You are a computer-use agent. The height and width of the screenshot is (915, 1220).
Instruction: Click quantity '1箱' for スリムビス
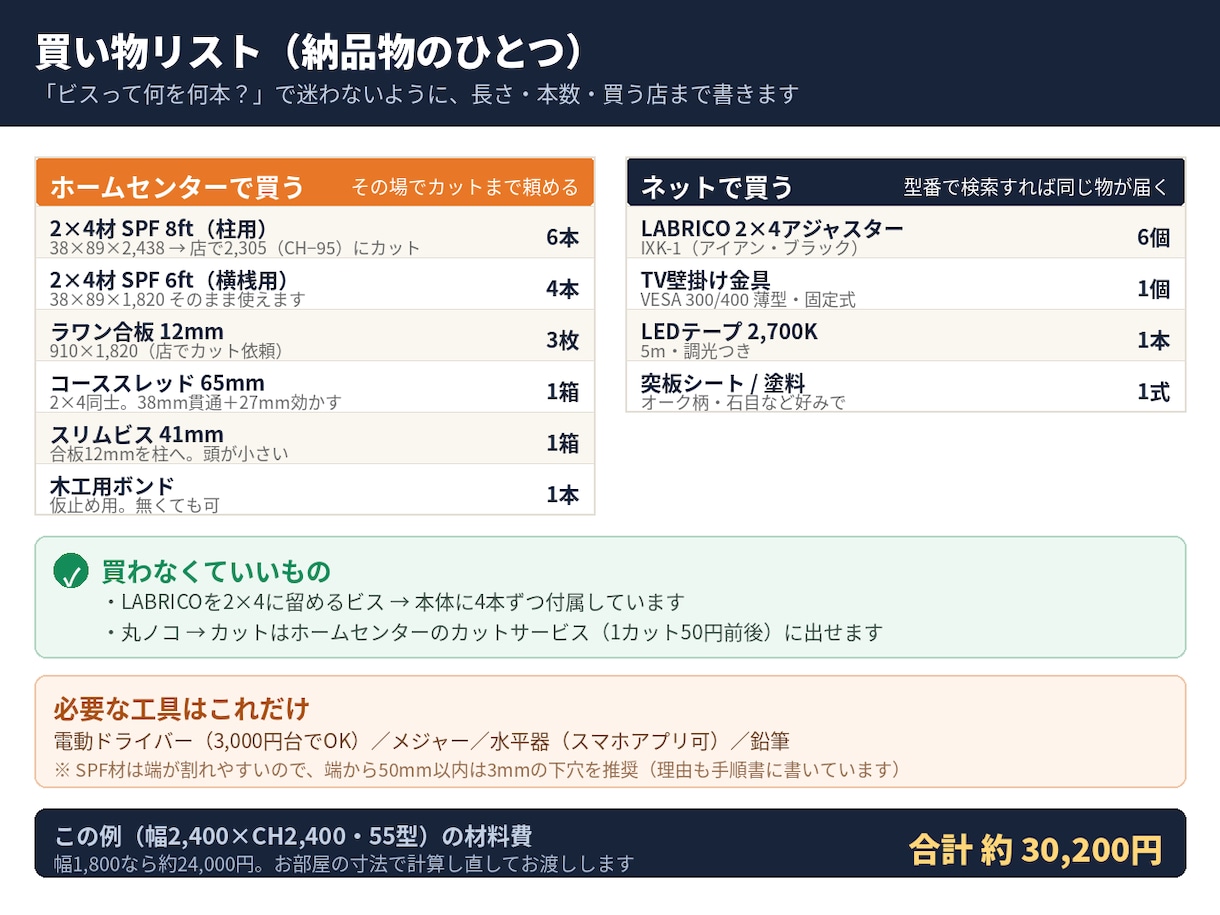pos(562,443)
